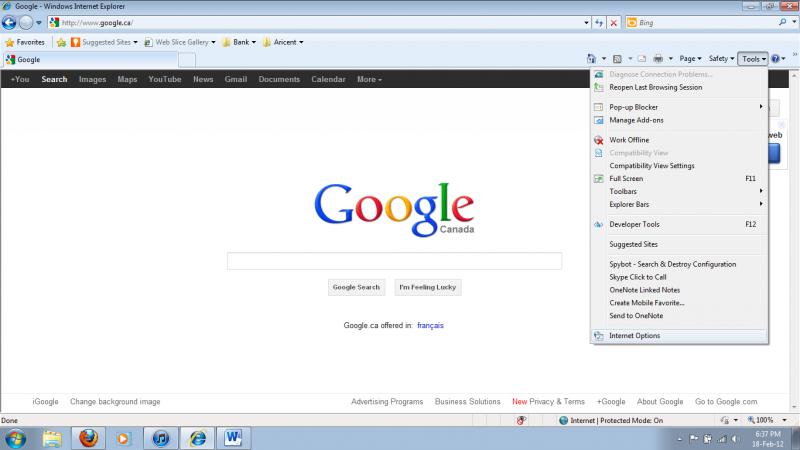
Task: Select Compatibility View Settings
Action: (x=679, y=166)
